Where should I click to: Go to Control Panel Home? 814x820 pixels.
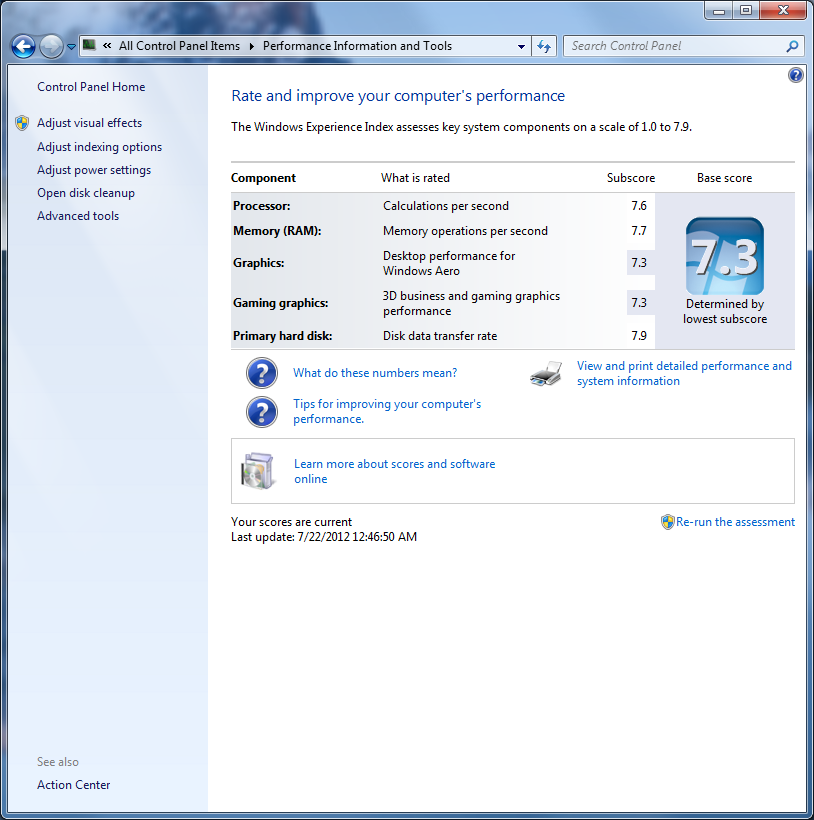tap(91, 87)
